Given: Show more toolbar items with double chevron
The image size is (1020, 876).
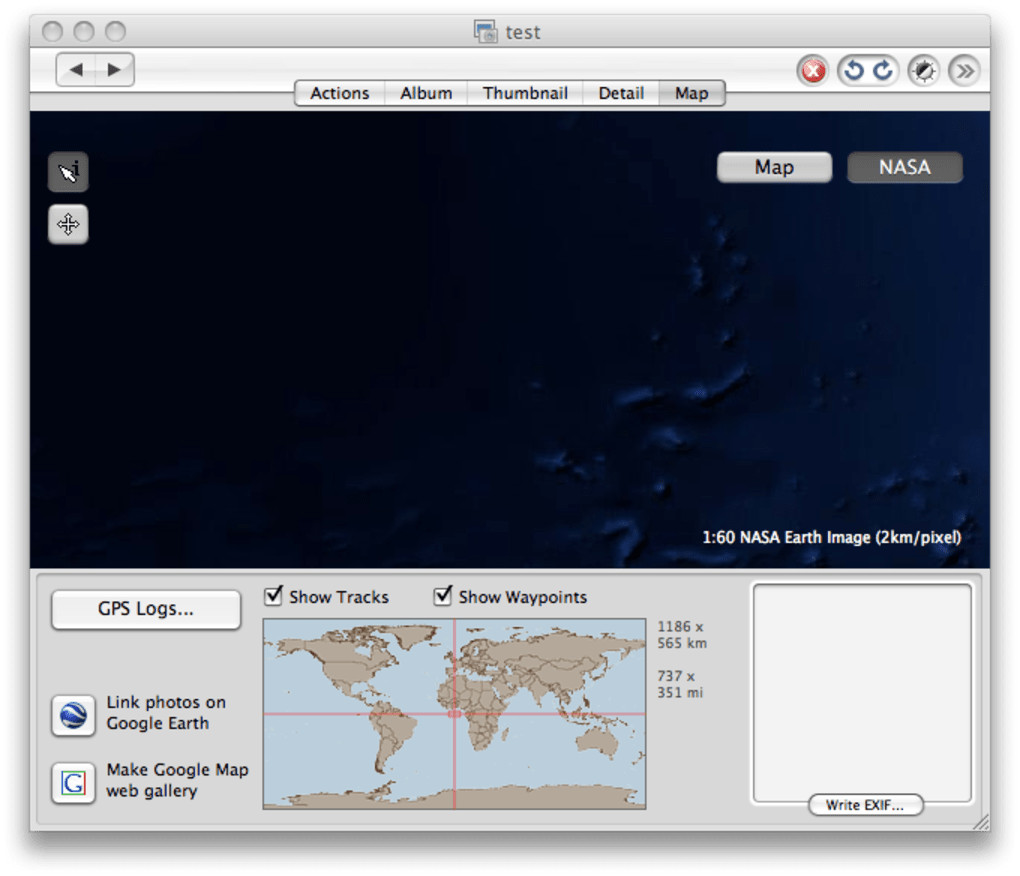Looking at the screenshot, I should click(964, 70).
